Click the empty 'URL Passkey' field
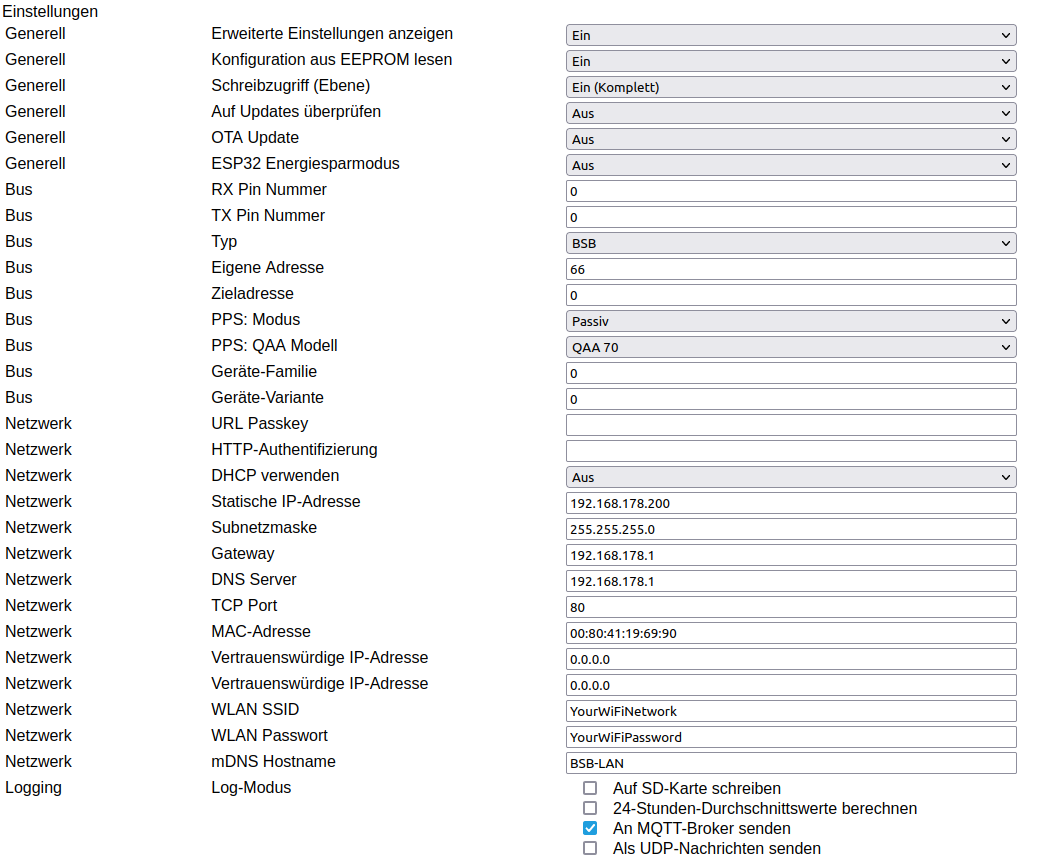The height and width of the screenshot is (862, 1039). point(791,425)
